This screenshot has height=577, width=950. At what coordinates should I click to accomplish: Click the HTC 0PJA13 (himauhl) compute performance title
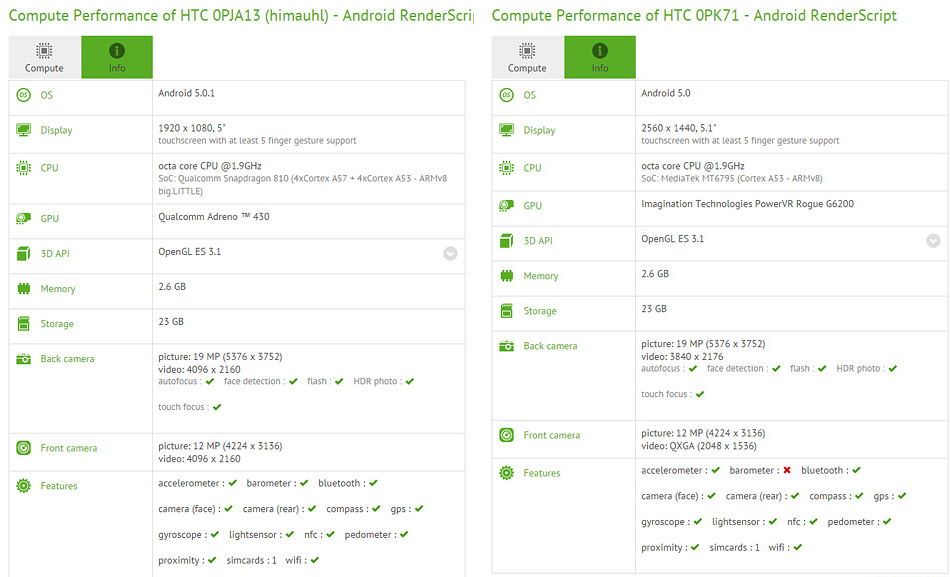point(241,16)
